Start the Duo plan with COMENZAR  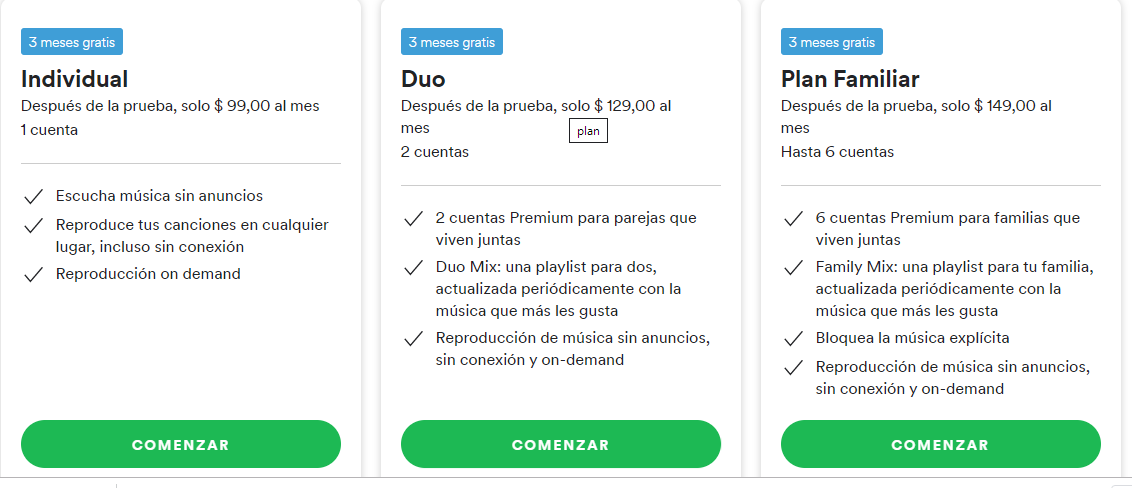point(560,445)
